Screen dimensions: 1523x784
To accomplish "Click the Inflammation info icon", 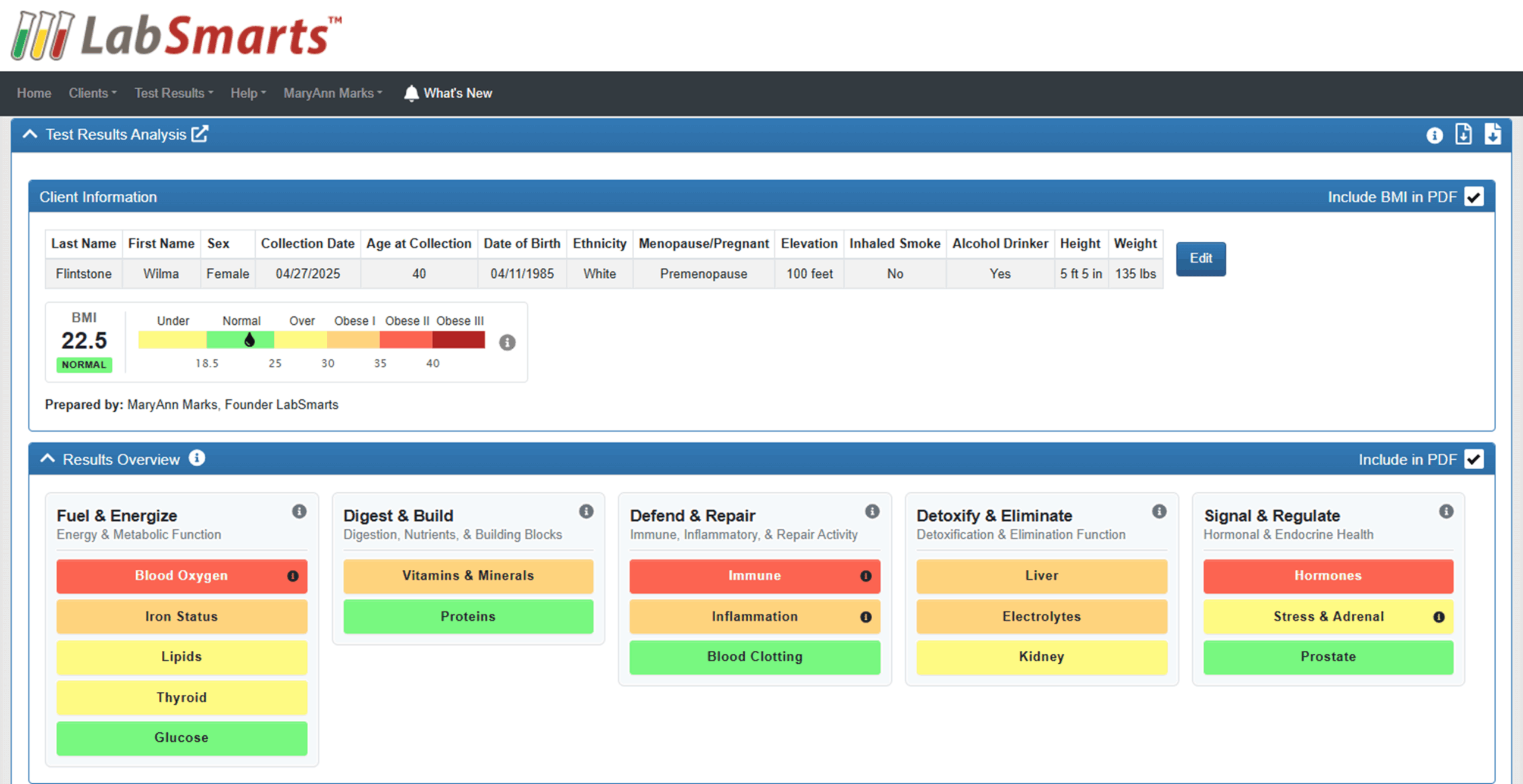I will pyautogui.click(x=866, y=617).
